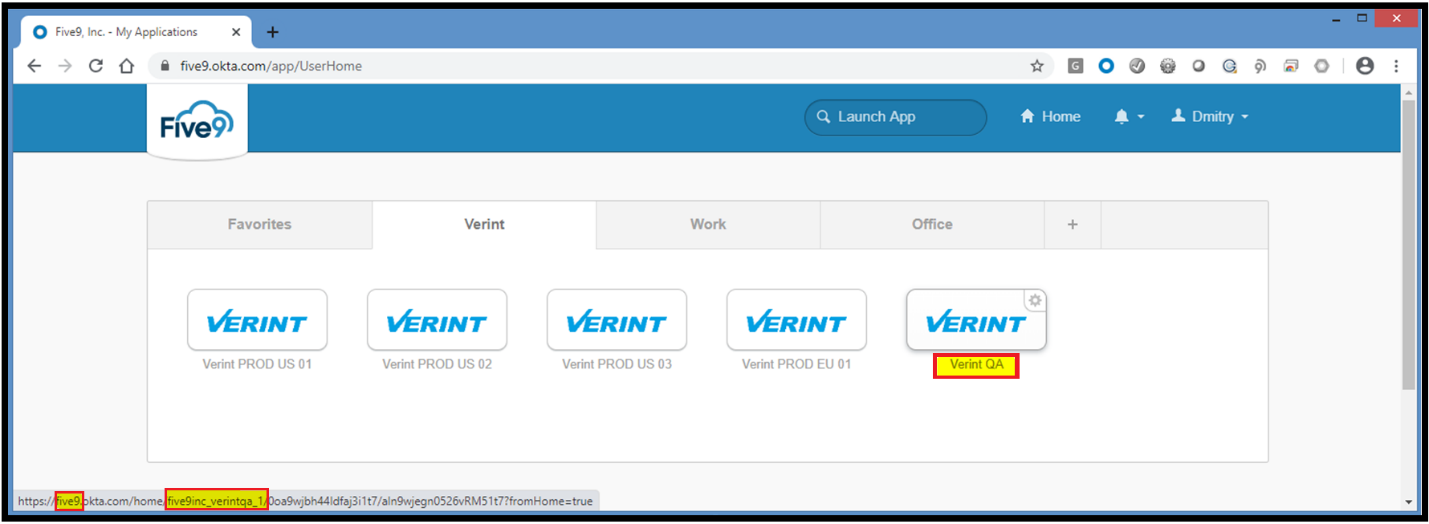Viewport: 1429px width, 524px height.
Task: Click the page vertical scrollbar thumb
Action: click(x=1409, y=243)
